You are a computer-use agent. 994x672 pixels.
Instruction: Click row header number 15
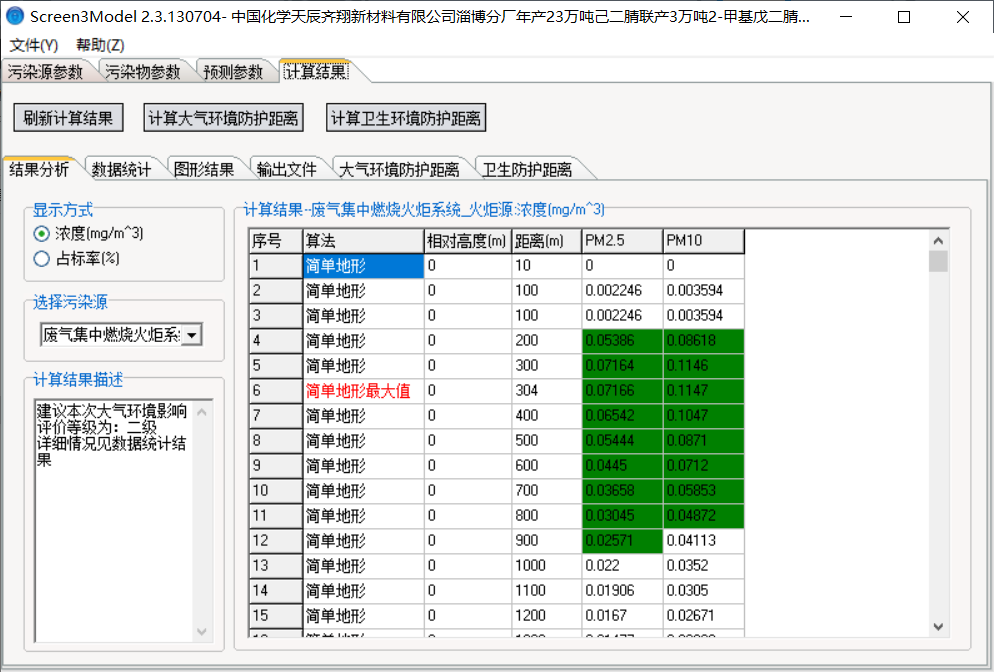tap(276, 616)
